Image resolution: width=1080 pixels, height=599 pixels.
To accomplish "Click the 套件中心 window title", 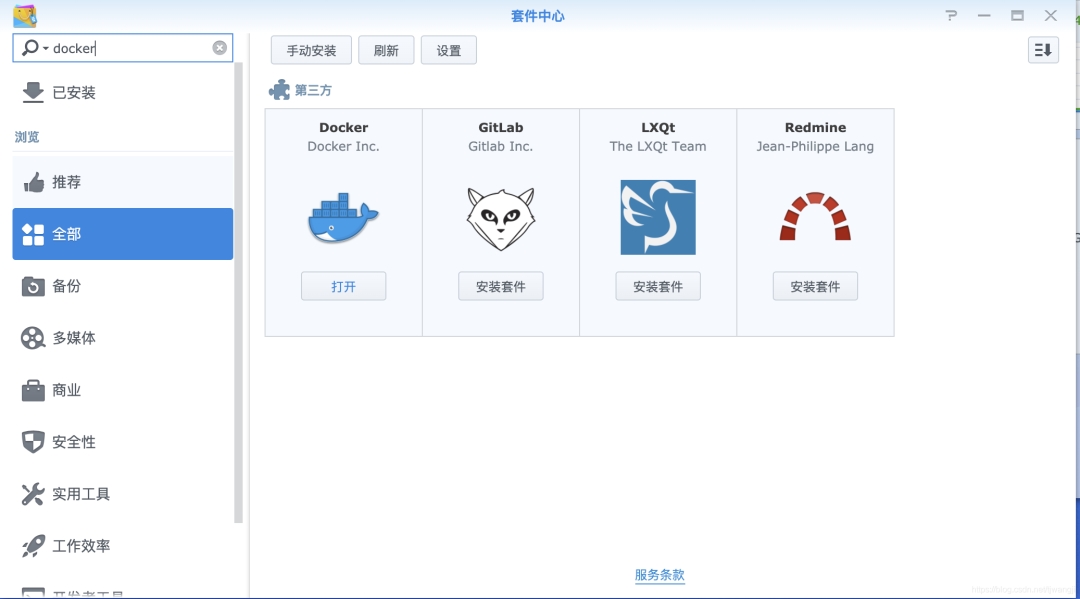I will (x=538, y=16).
